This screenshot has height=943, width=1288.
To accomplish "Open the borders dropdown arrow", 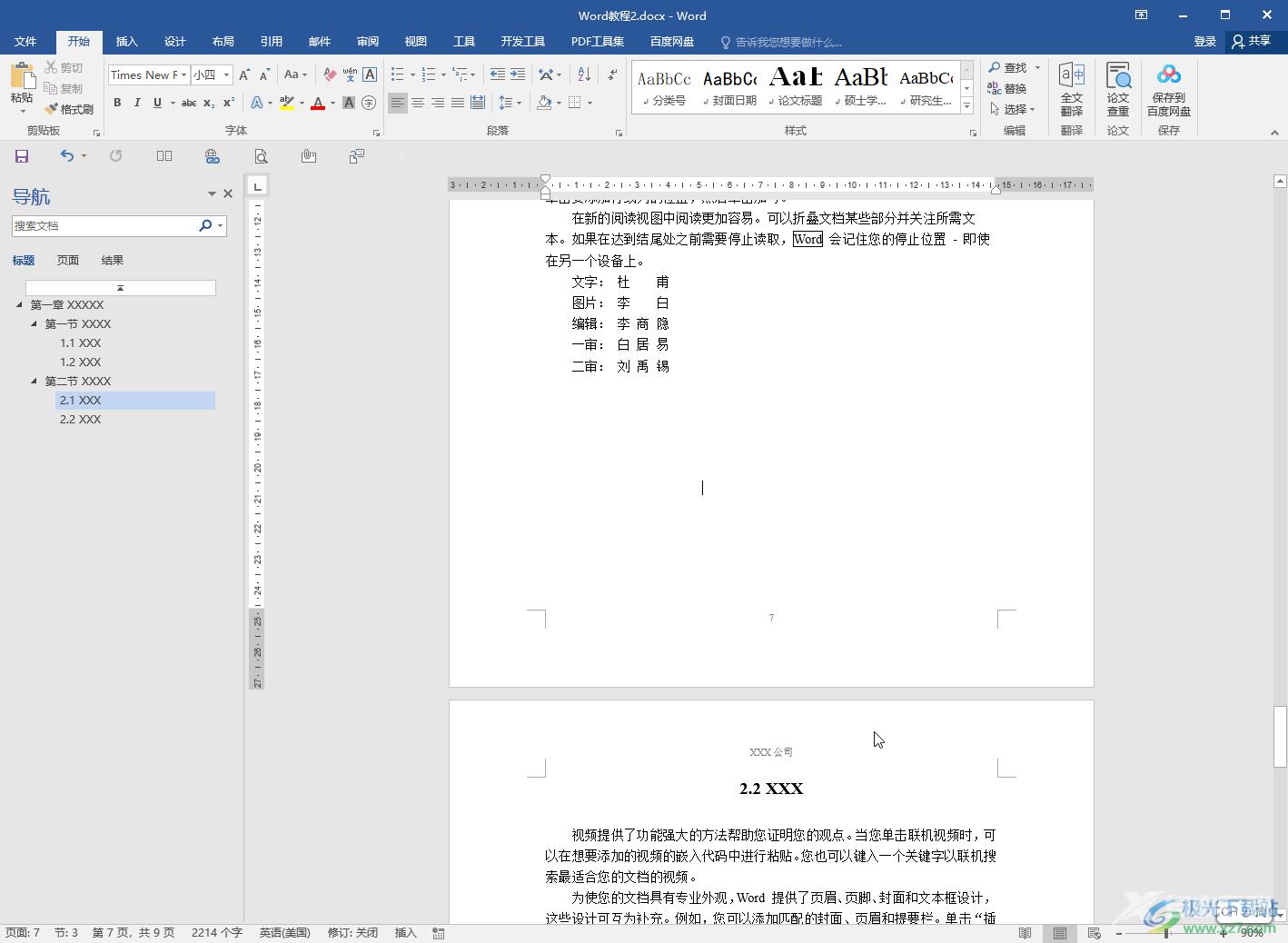I will click(x=590, y=103).
